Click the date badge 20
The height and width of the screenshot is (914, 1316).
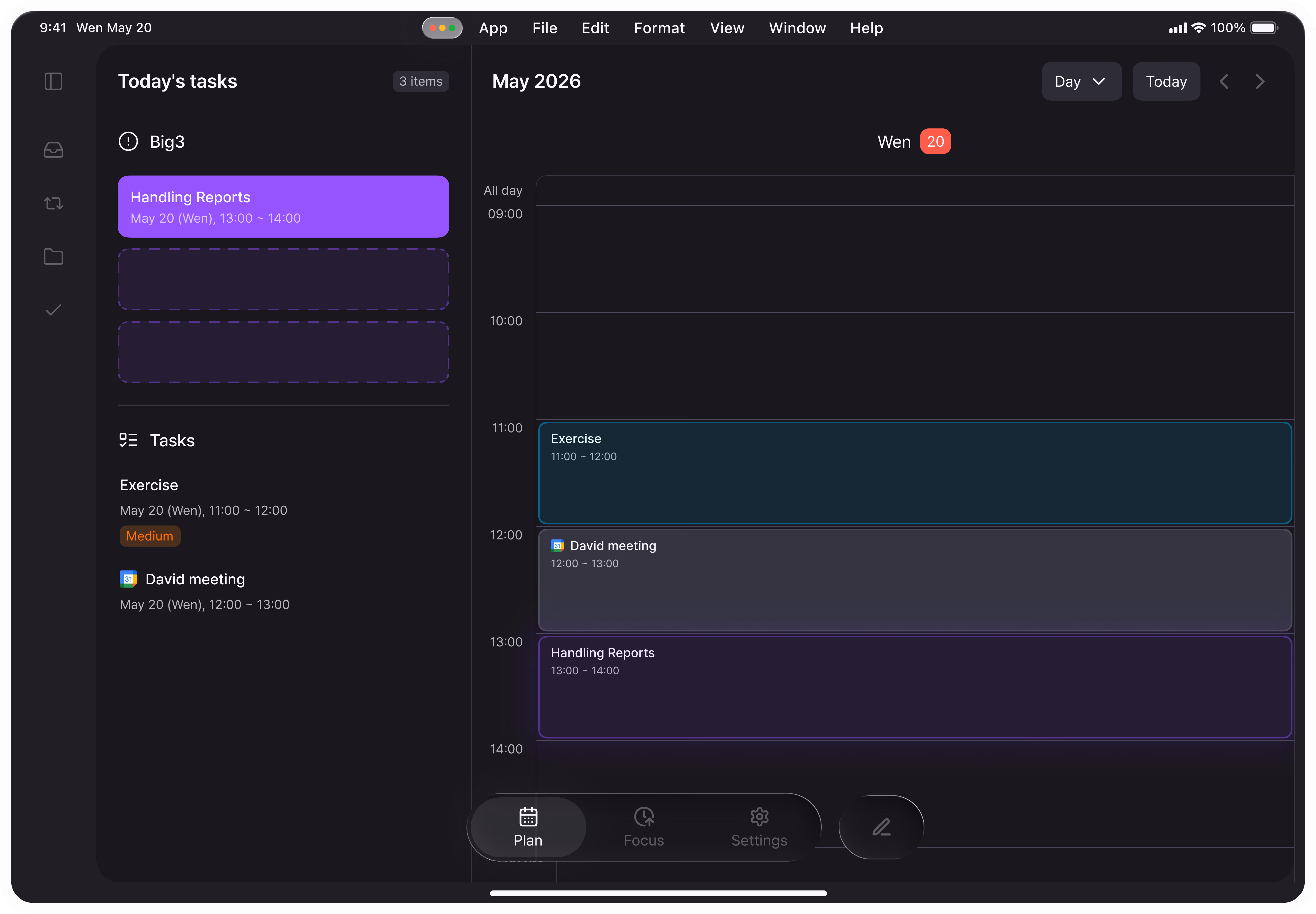tap(935, 142)
